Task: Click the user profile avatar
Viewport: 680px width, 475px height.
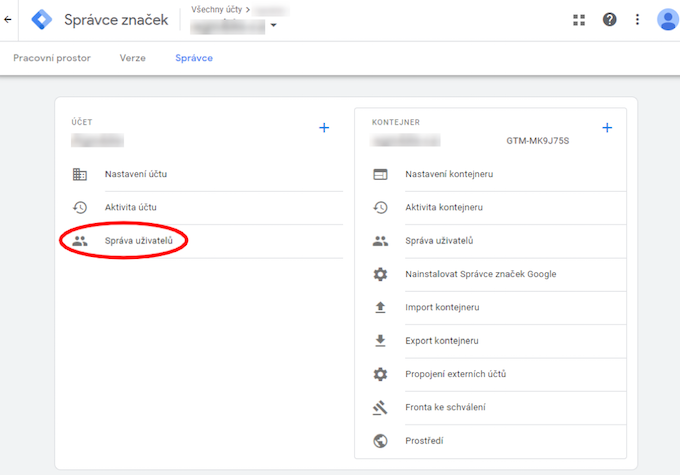Action: pos(668,20)
